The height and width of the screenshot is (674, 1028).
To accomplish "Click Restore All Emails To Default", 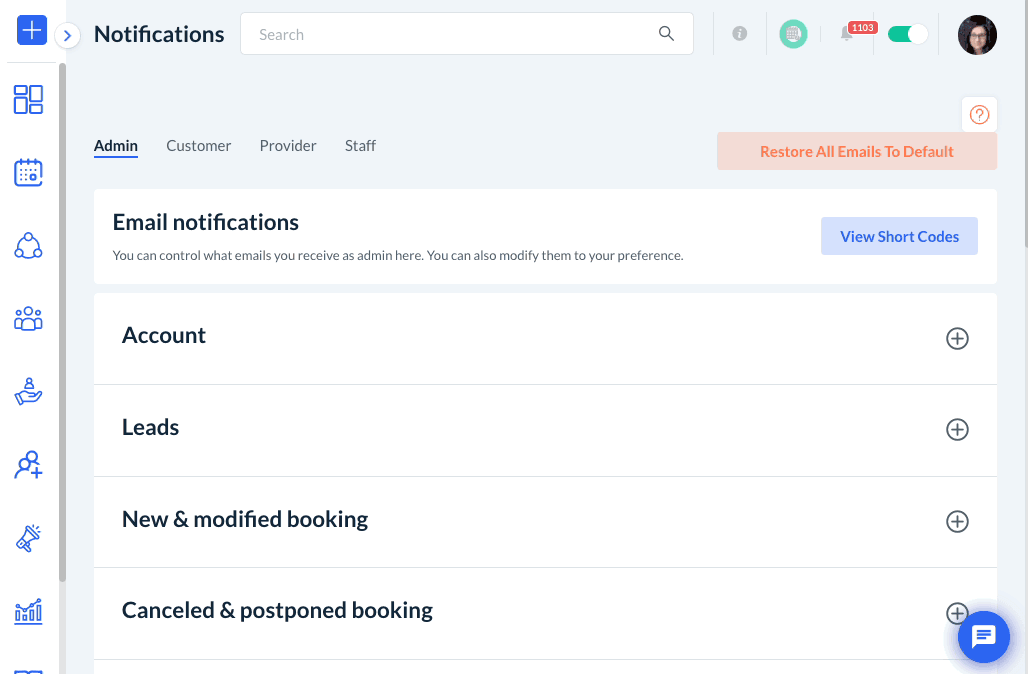I will point(857,152).
